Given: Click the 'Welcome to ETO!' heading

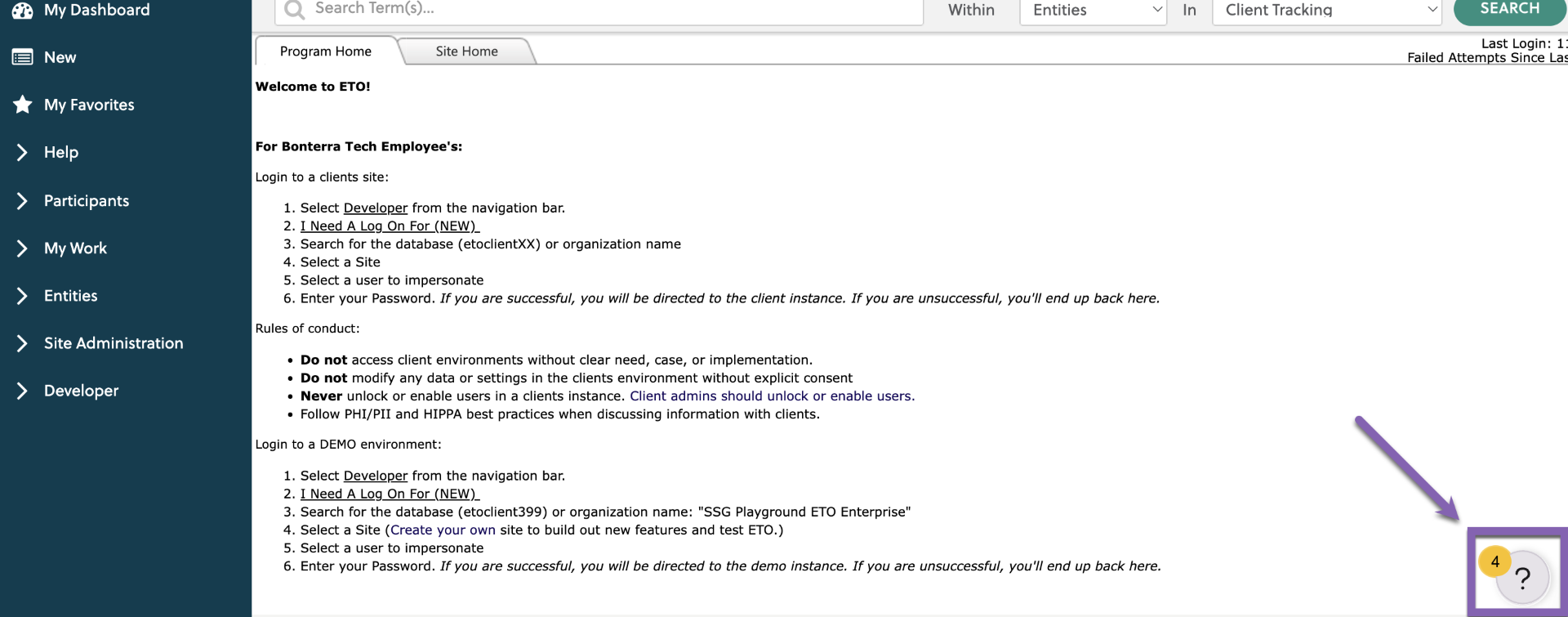Looking at the screenshot, I should (x=313, y=86).
